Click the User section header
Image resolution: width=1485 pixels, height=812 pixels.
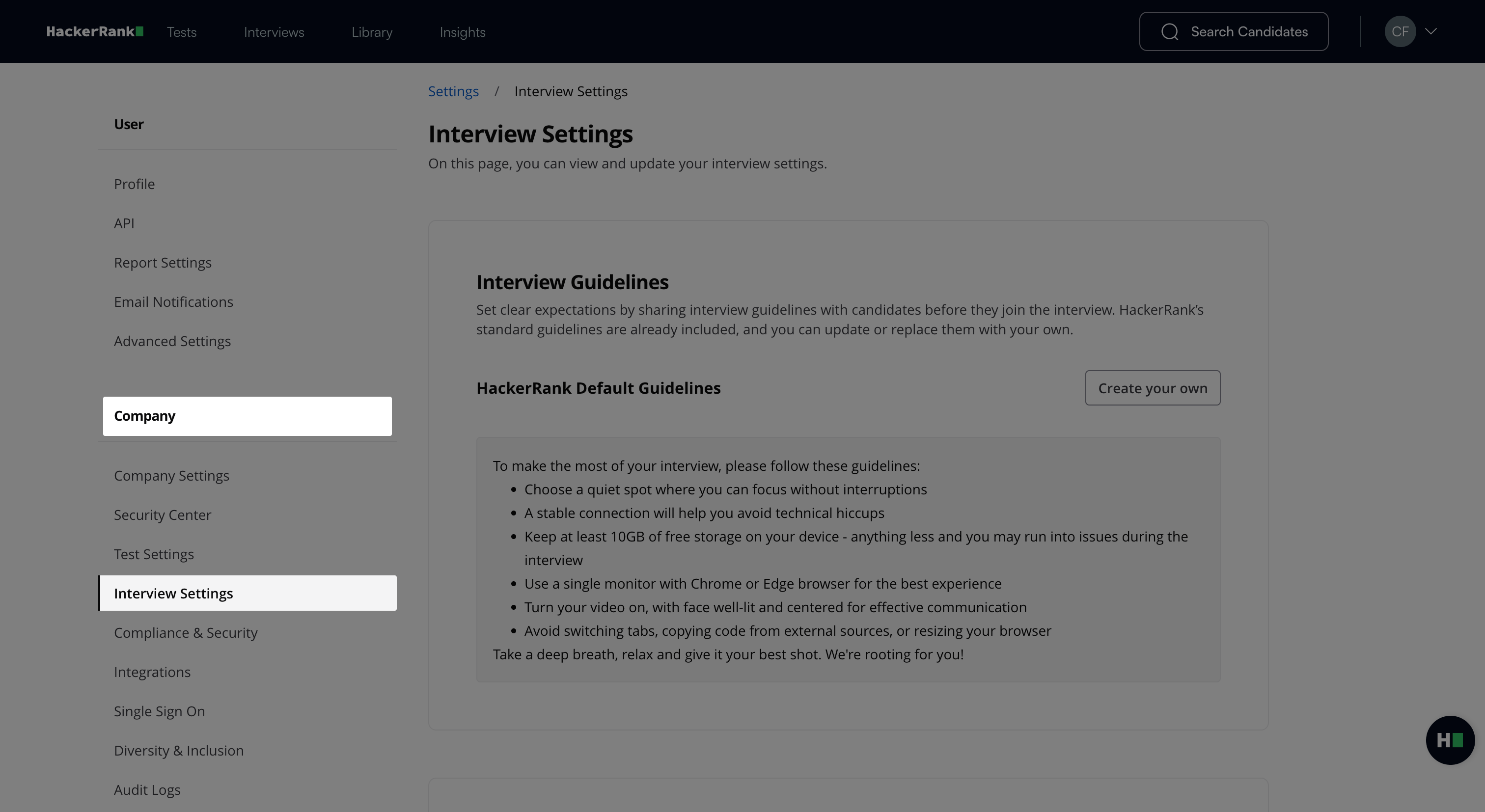click(x=129, y=125)
